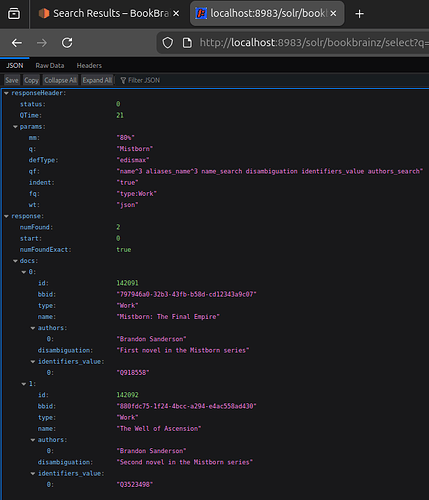Collapse the params node
The height and width of the screenshot is (500, 429).
[15, 127]
